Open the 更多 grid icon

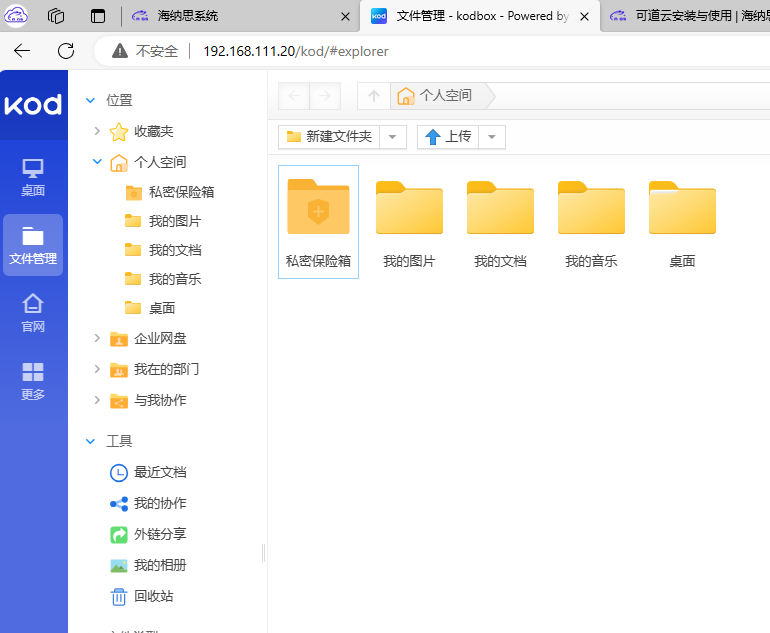click(x=33, y=380)
